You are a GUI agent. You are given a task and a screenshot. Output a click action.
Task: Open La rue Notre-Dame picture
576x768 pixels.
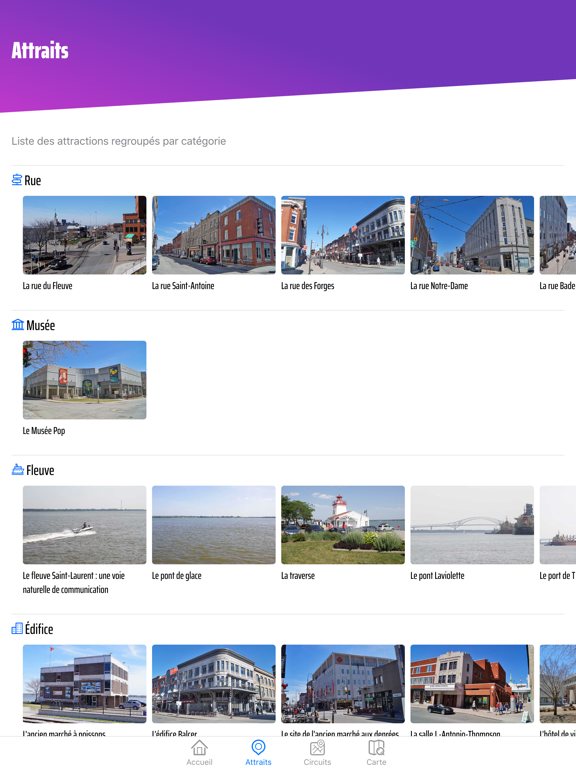pos(472,235)
